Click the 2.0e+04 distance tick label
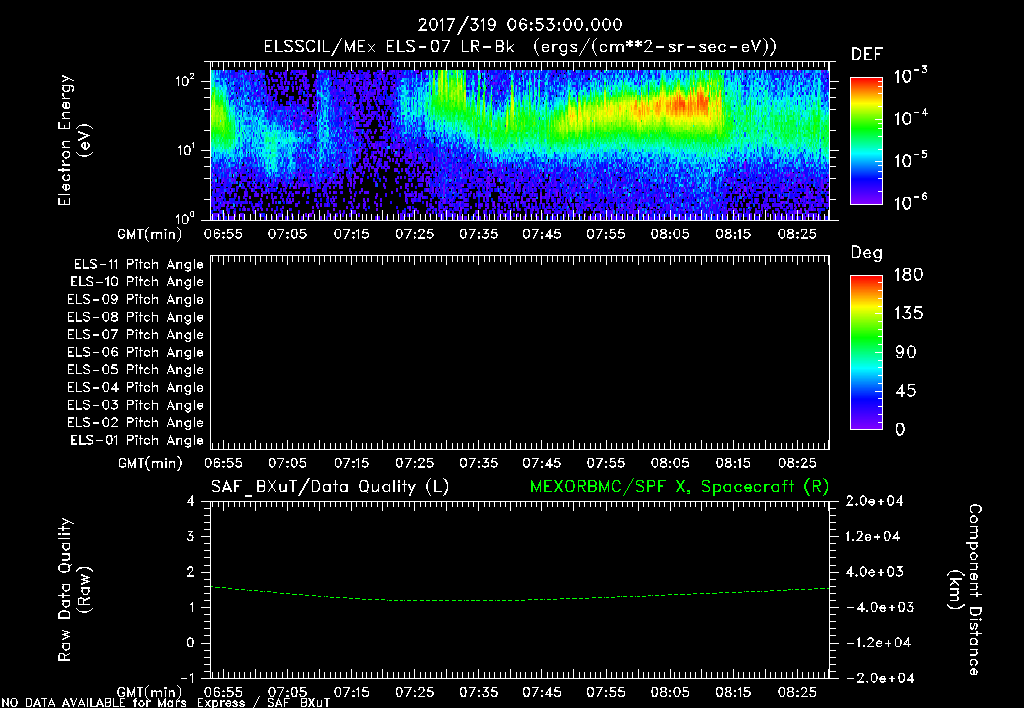1024x708 pixels. [874, 501]
